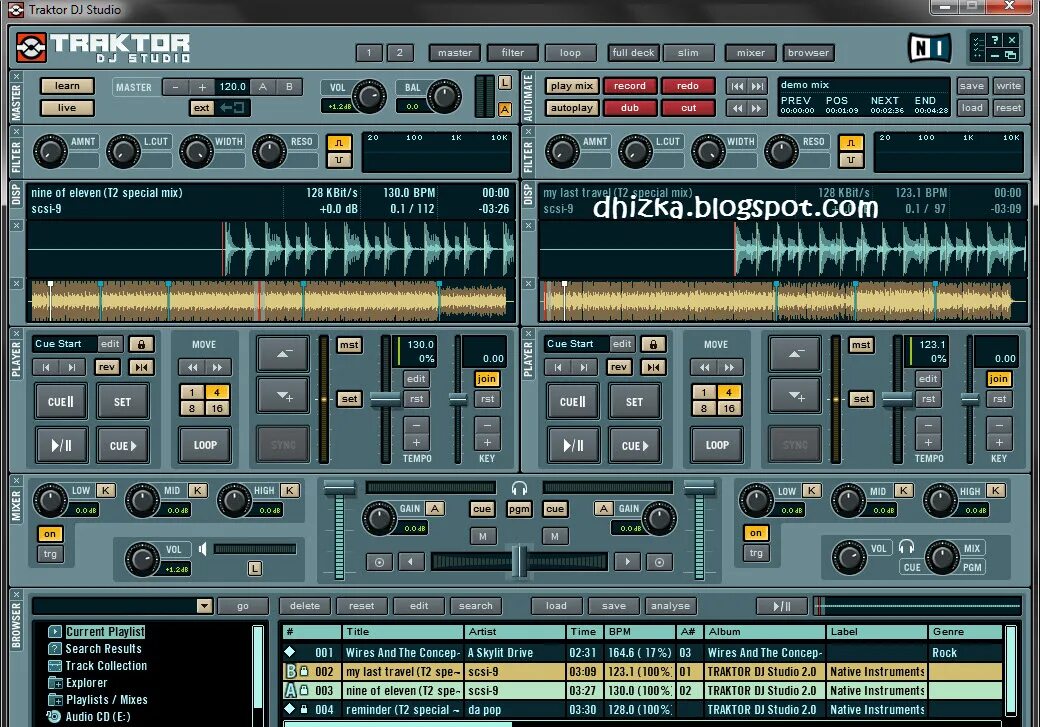
Task: Lock the right deck cue point
Action: [653, 344]
